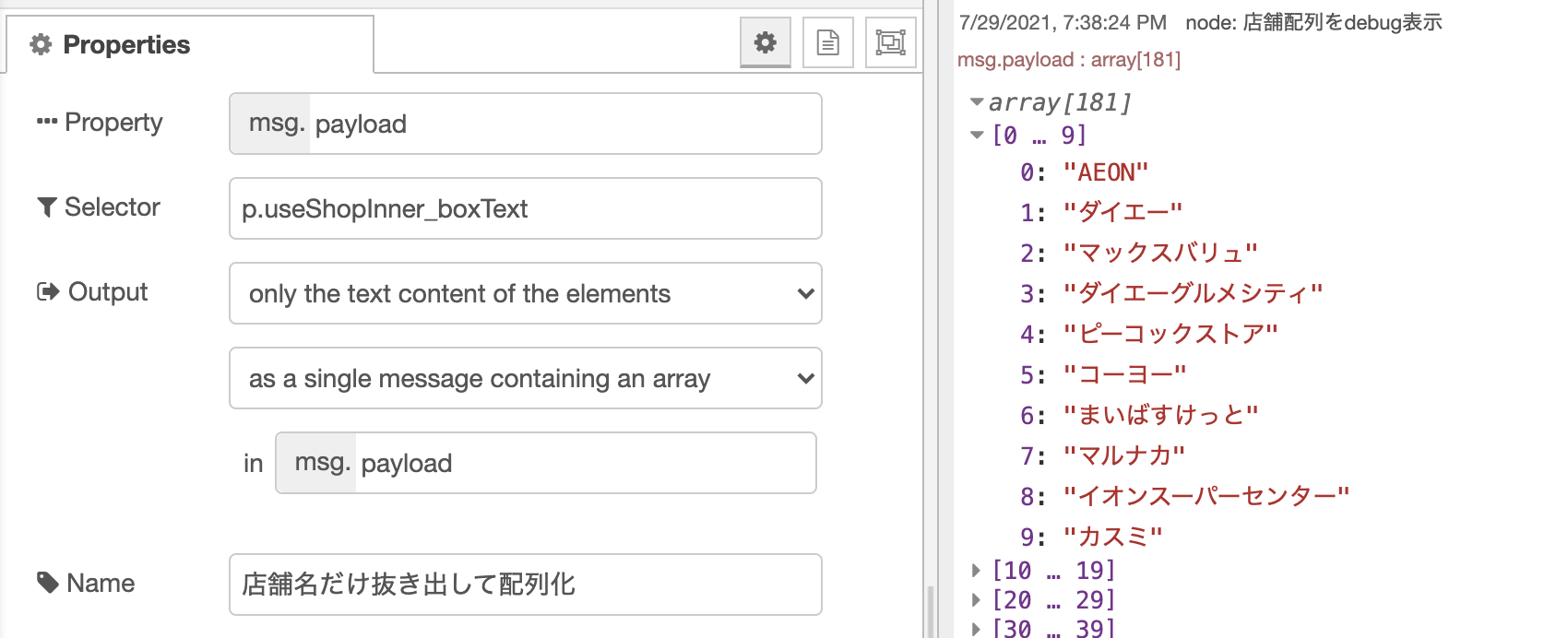1568x638 pixels.
Task: Edit the Name field 店舗名だけ抜き出して配列化
Action: 526,585
